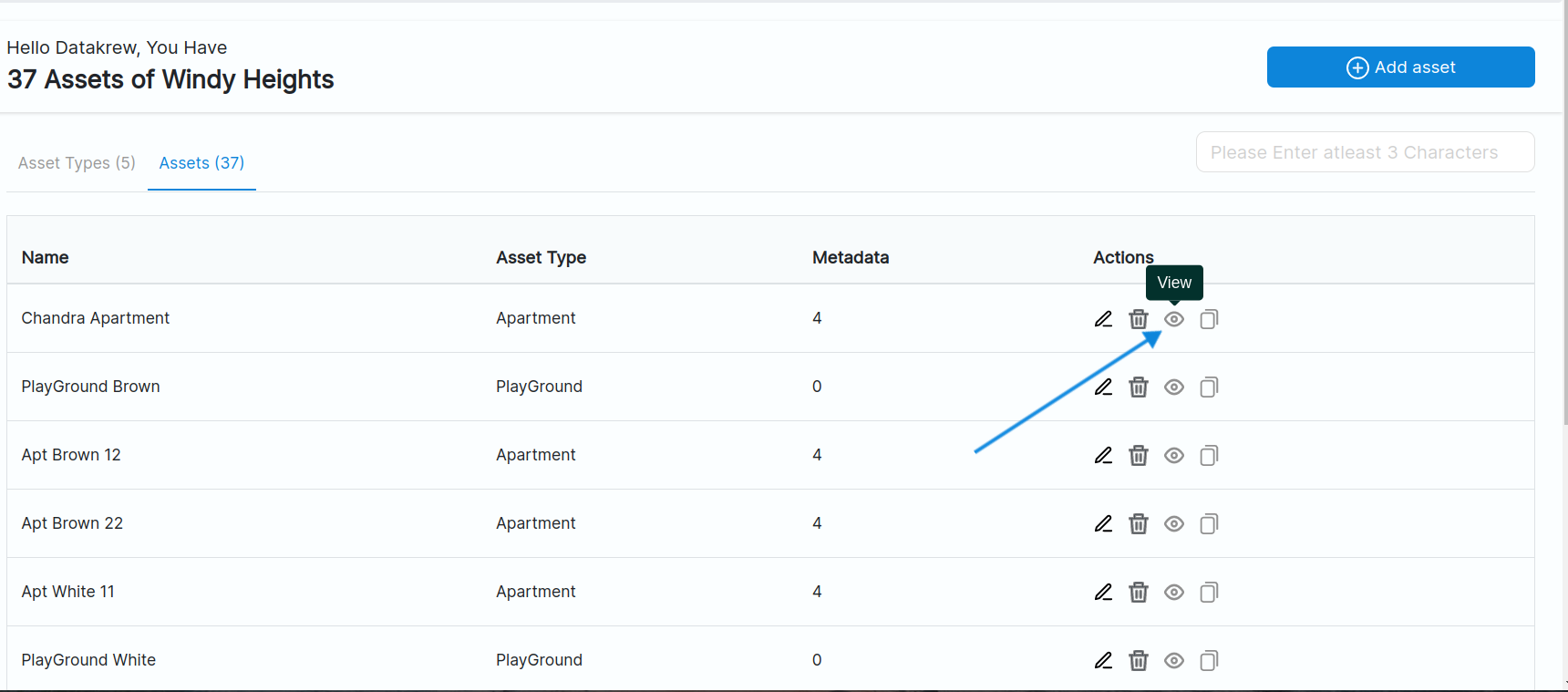Click PlayGround type in PlayGround Brown row
Viewport: 1568px width, 692px height.
(x=539, y=387)
